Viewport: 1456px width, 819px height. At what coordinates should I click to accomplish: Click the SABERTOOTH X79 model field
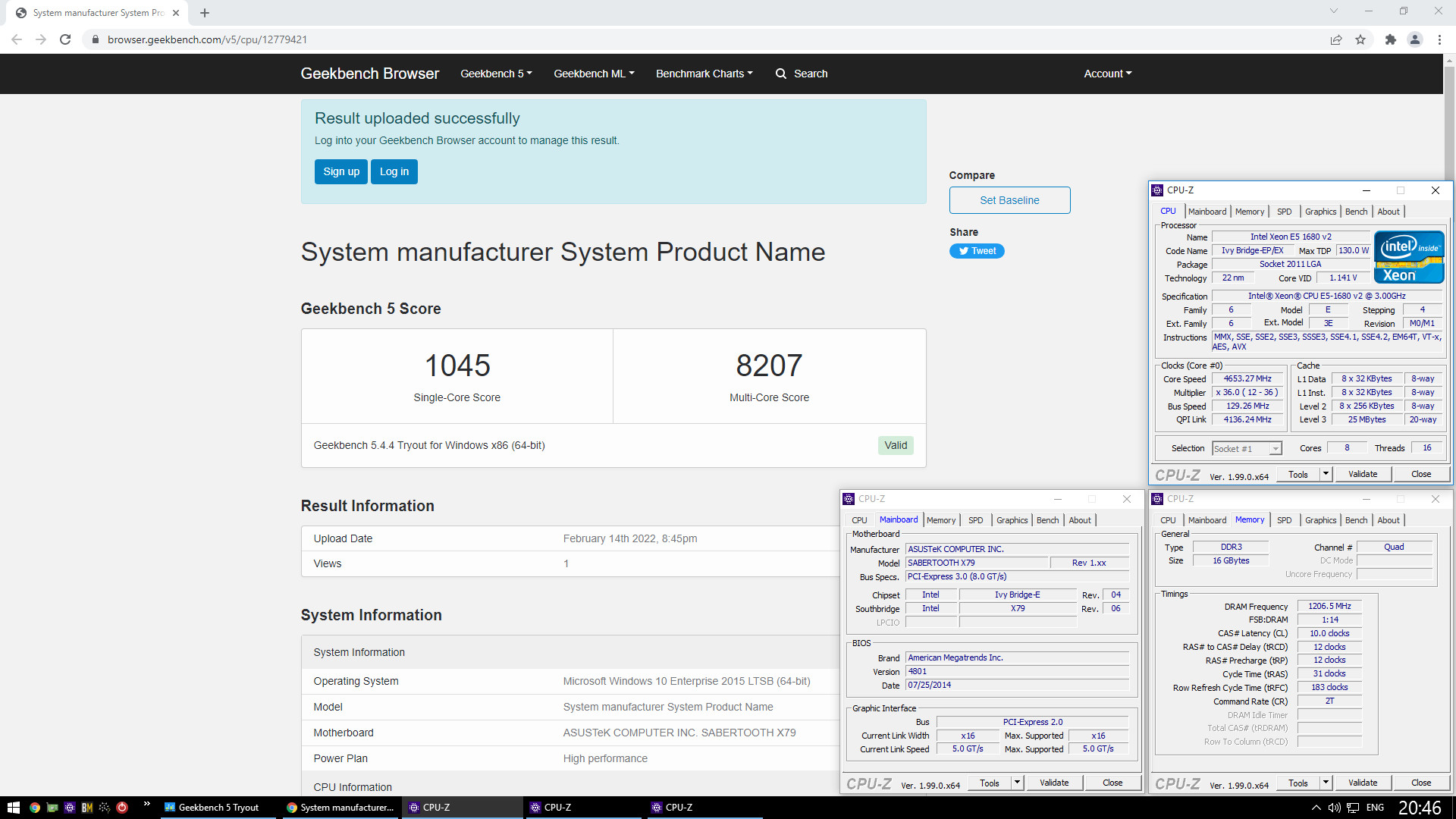pyautogui.click(x=977, y=563)
